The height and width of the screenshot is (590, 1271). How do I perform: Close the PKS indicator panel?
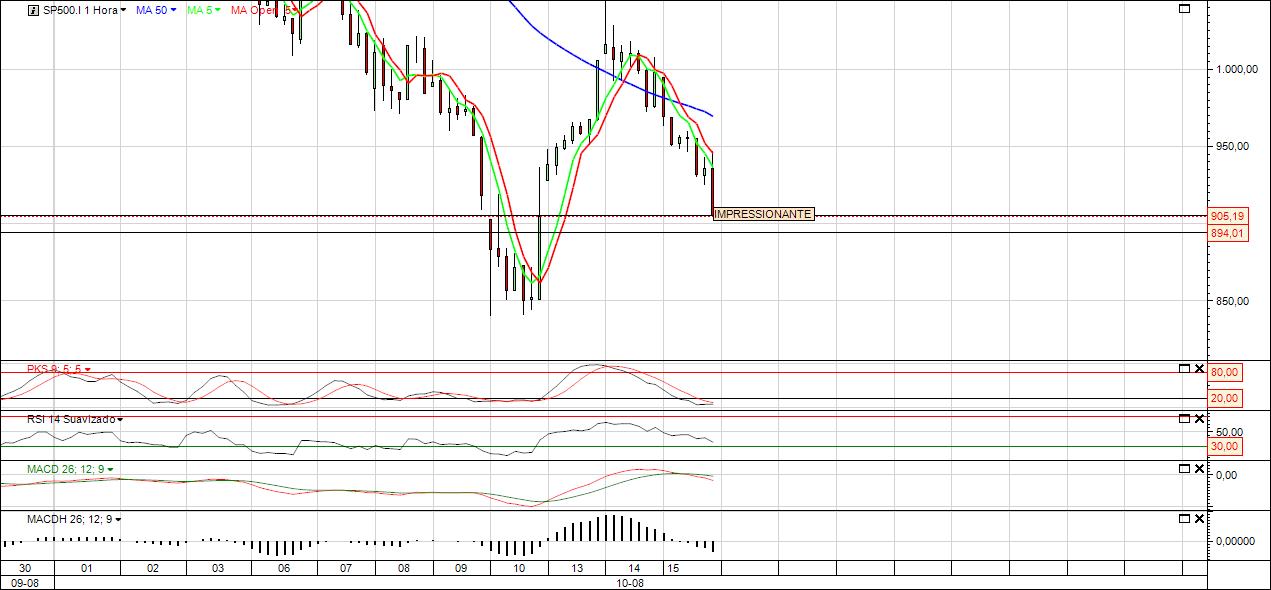(x=1200, y=368)
